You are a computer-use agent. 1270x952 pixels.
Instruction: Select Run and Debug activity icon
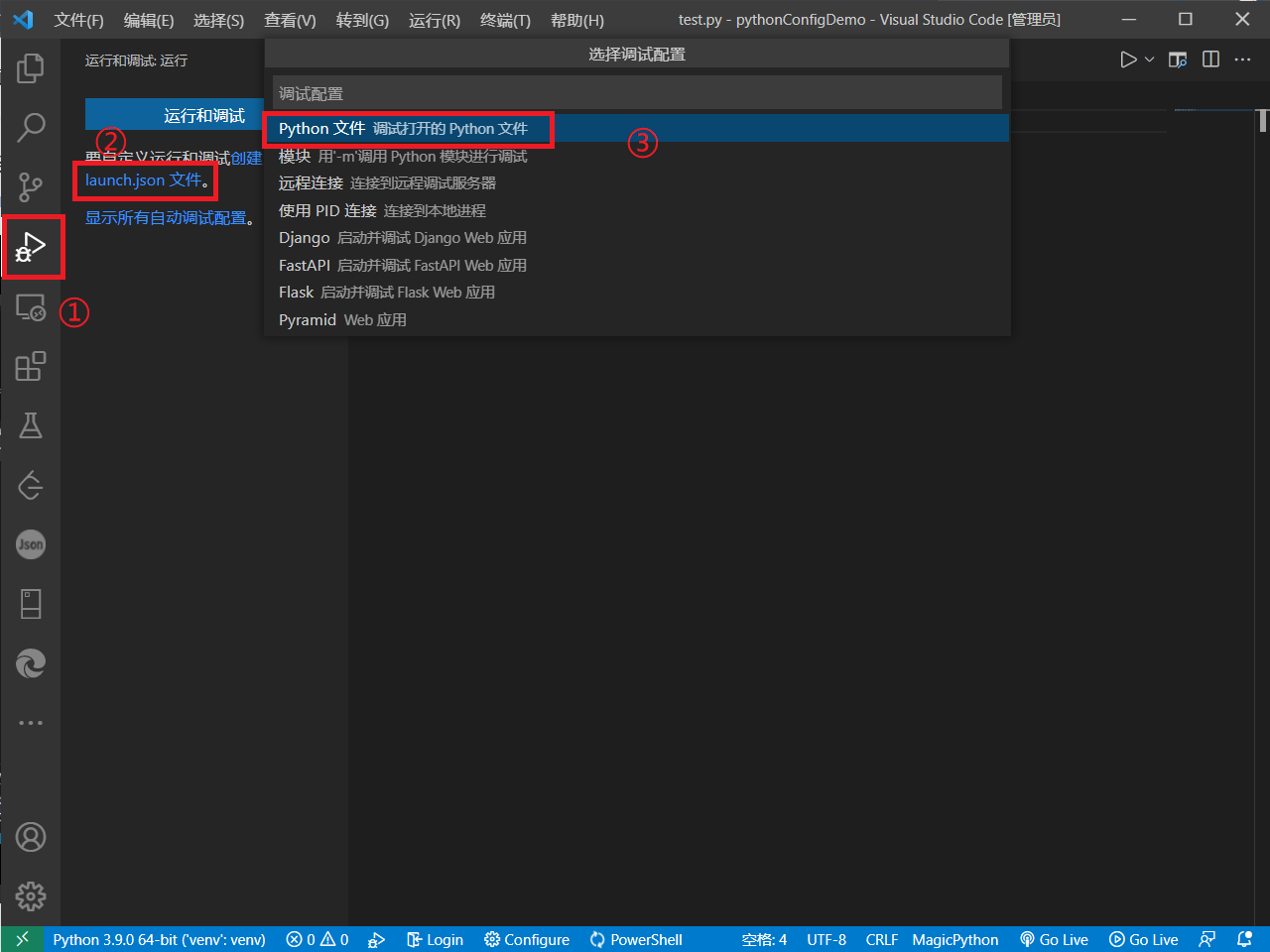(x=31, y=247)
